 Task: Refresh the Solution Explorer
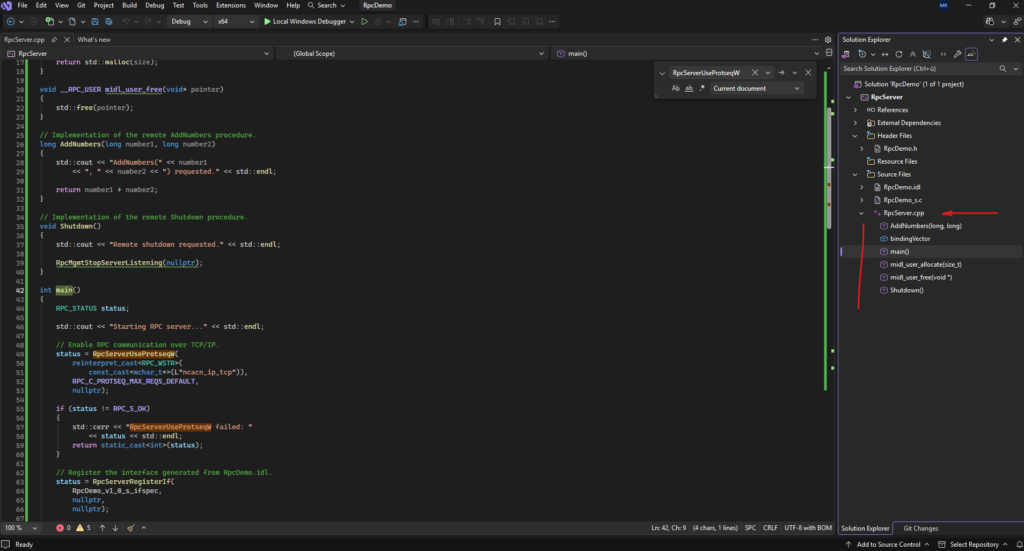[899, 54]
